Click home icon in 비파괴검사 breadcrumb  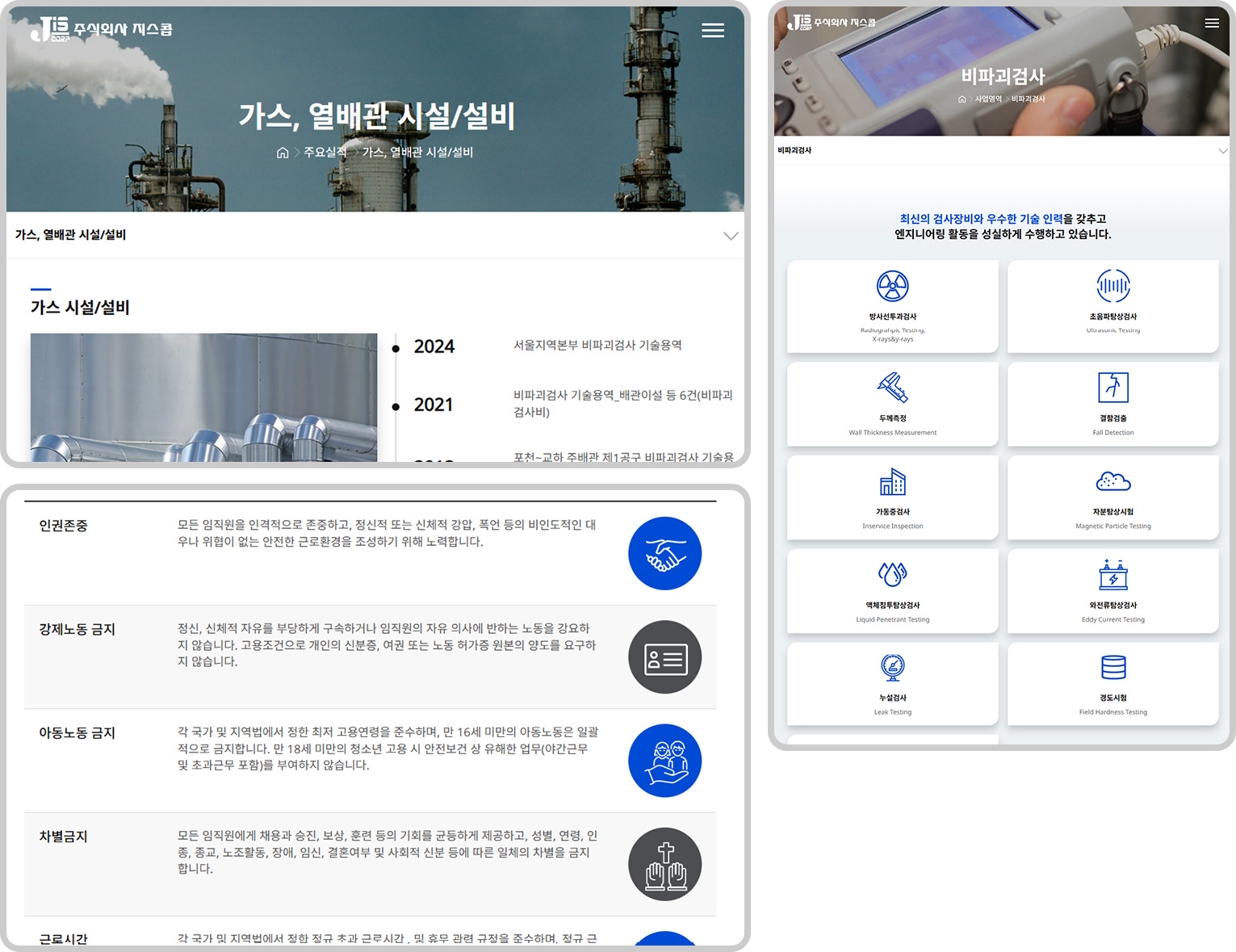(962, 99)
